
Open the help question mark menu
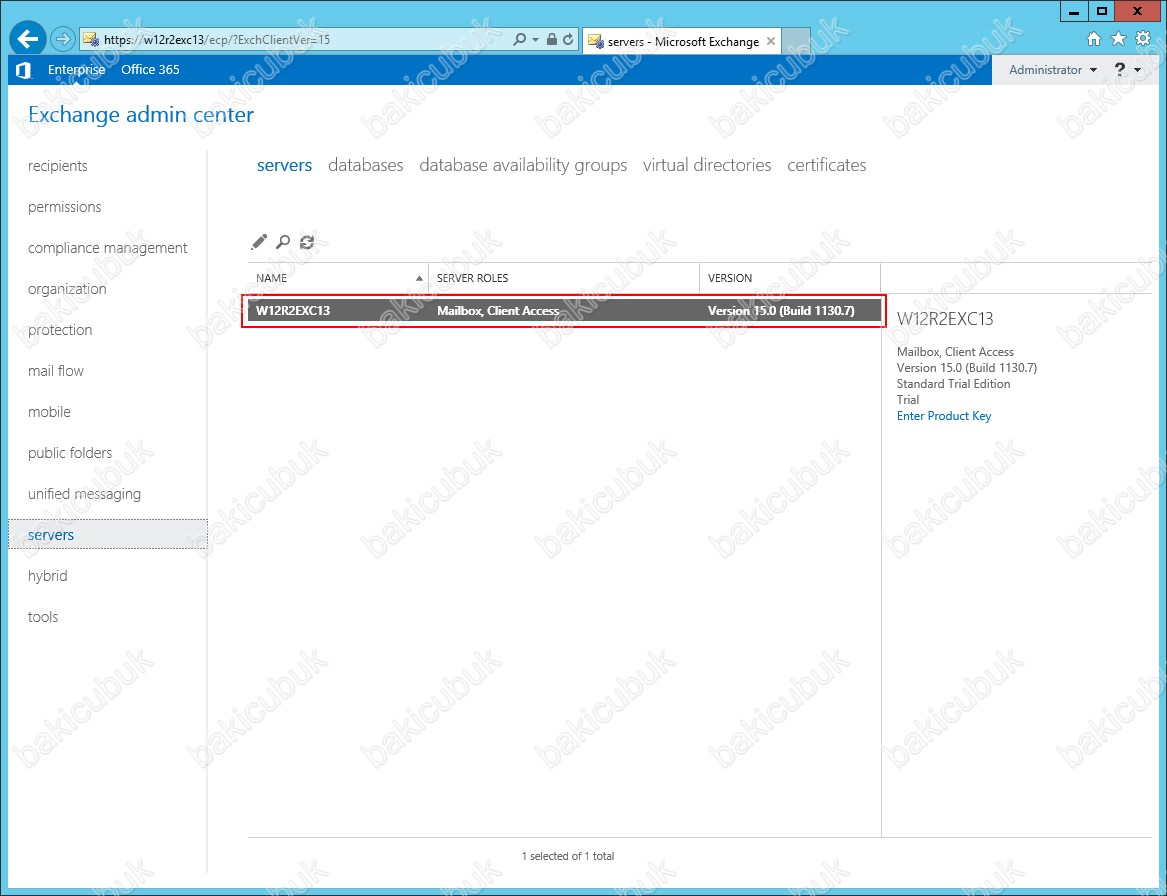pos(1119,69)
